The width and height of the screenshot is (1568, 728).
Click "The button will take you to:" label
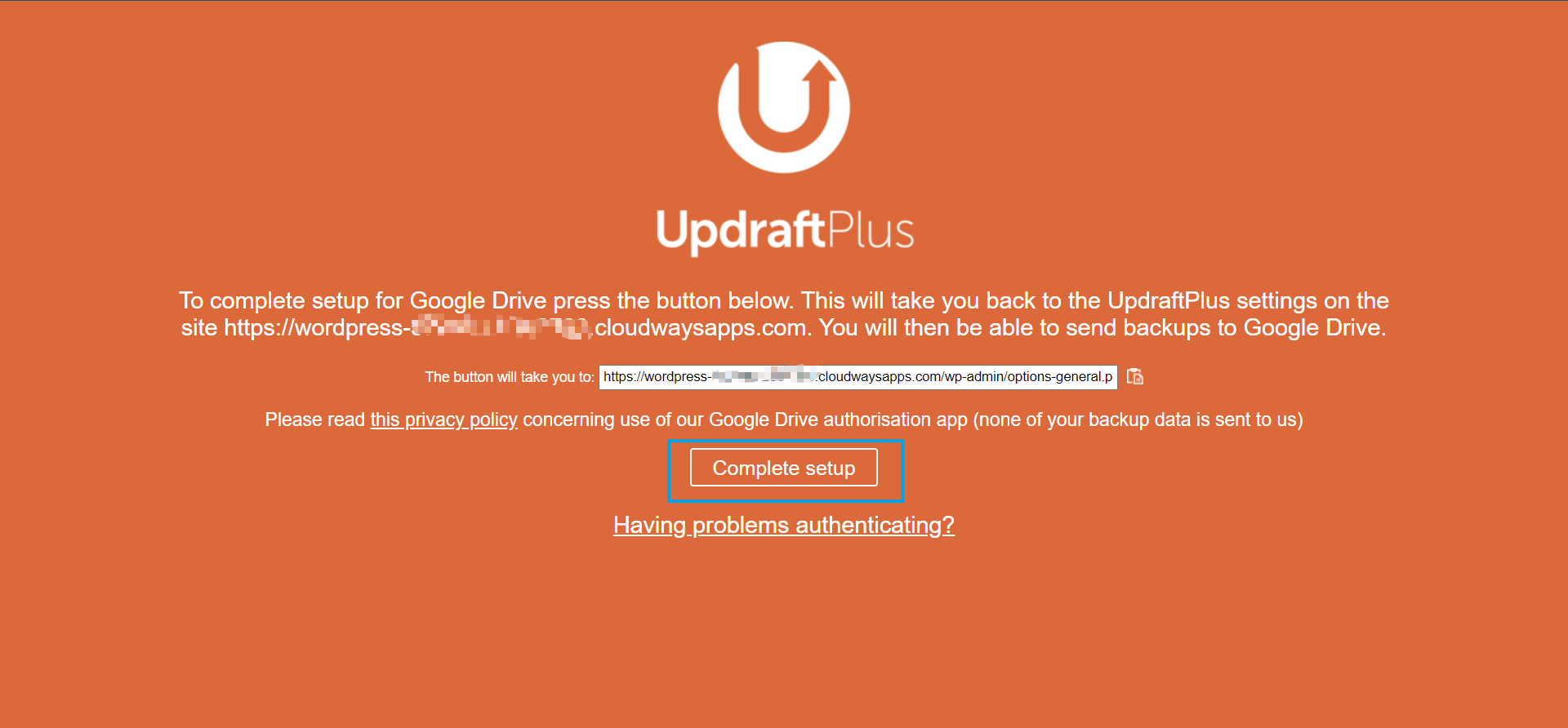pyautogui.click(x=510, y=377)
